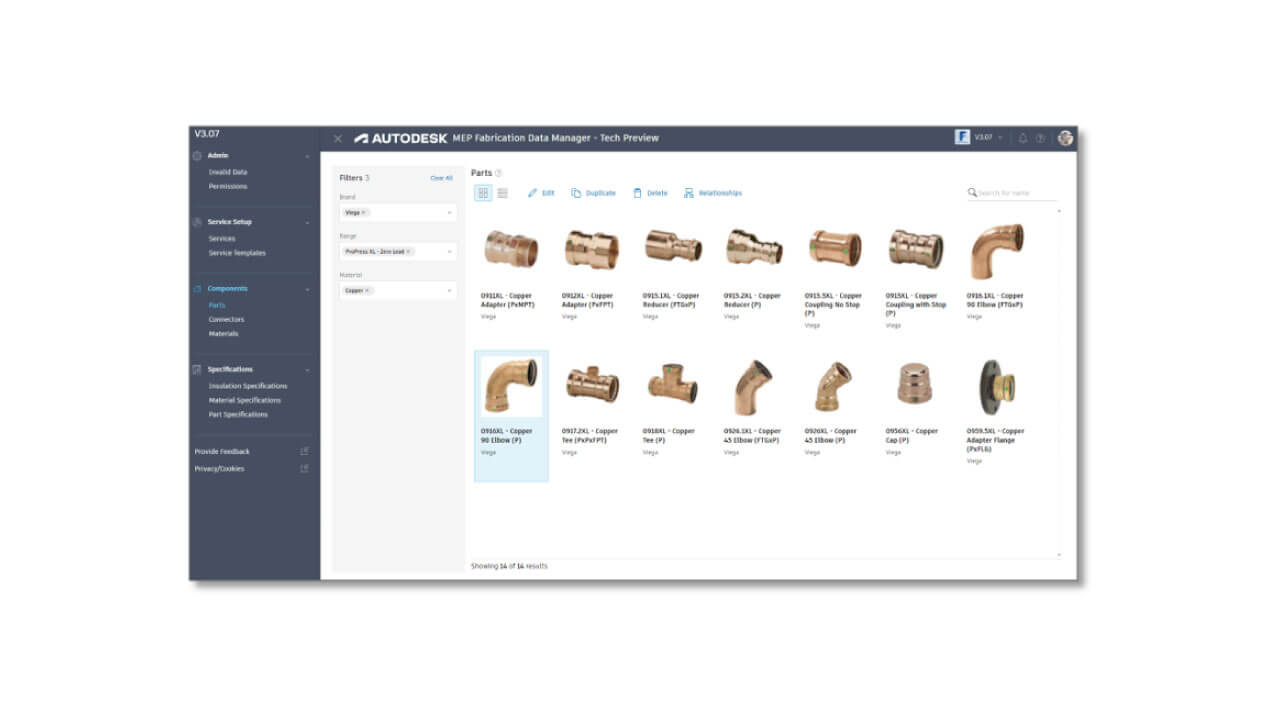1280x720 pixels.
Task: Collapse the Admin section chevron
Action: [308, 156]
